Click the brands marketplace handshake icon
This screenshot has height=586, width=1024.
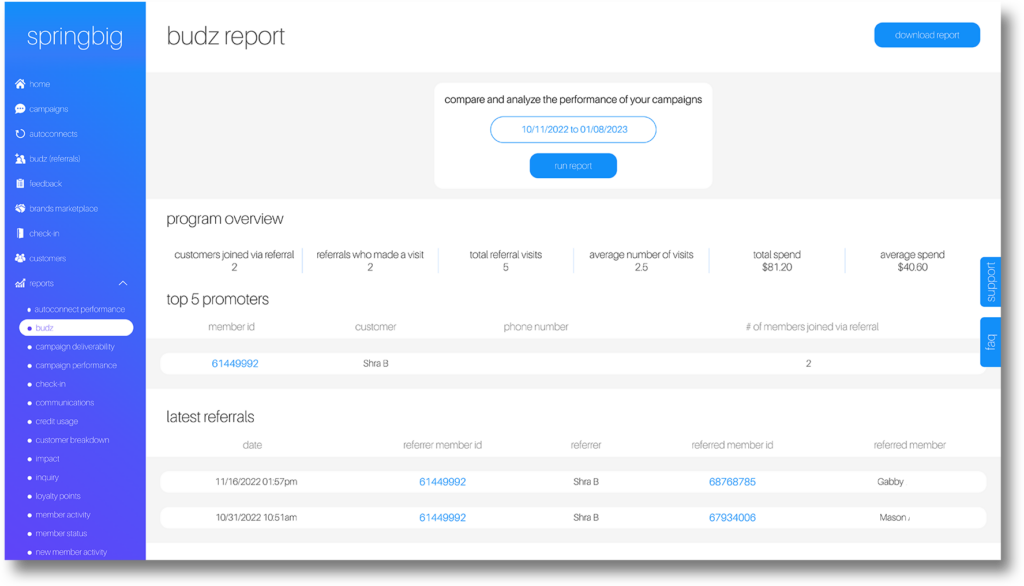pyautogui.click(x=20, y=208)
